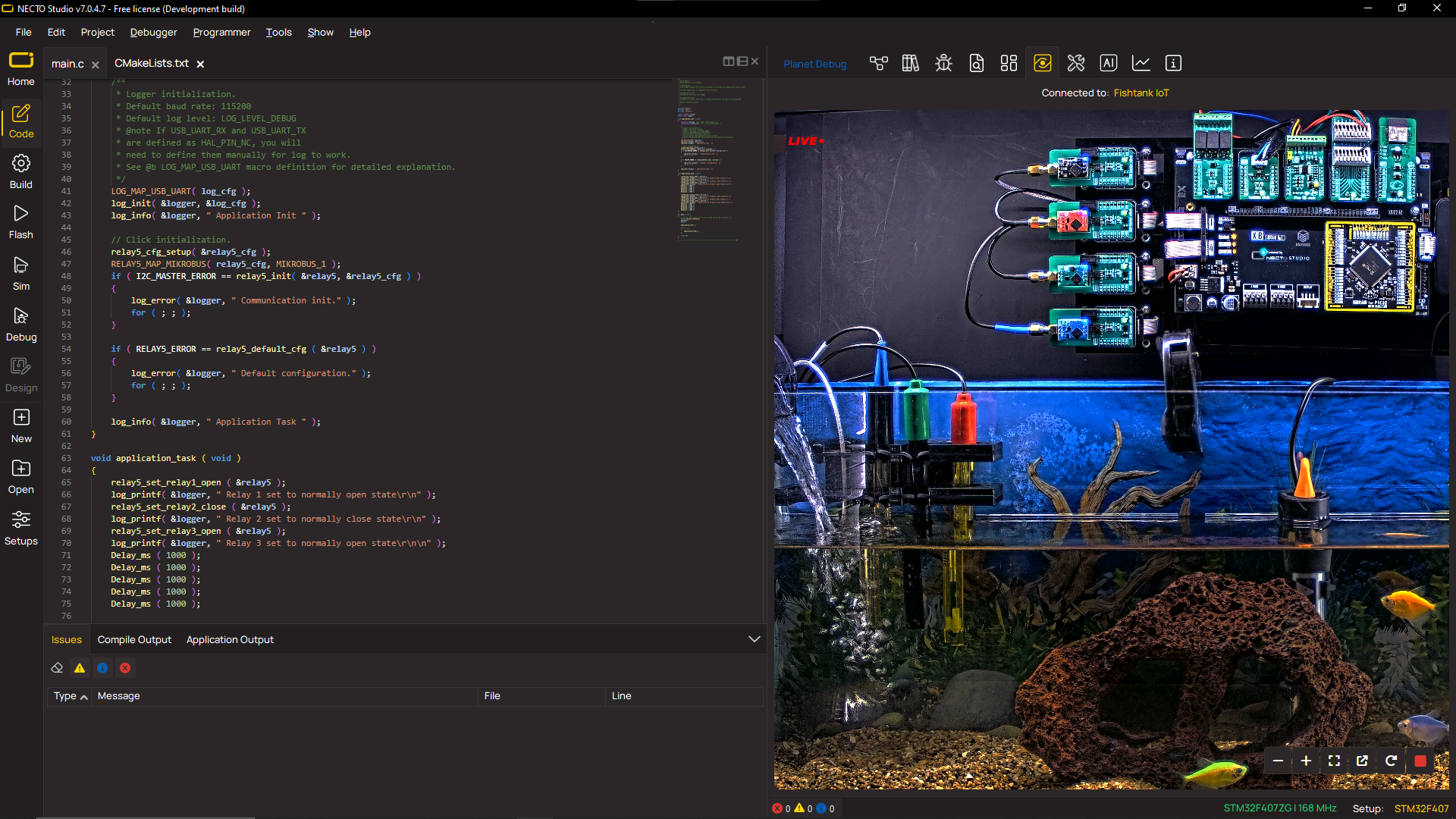Select the Planet Debug eye icon

point(1043,64)
